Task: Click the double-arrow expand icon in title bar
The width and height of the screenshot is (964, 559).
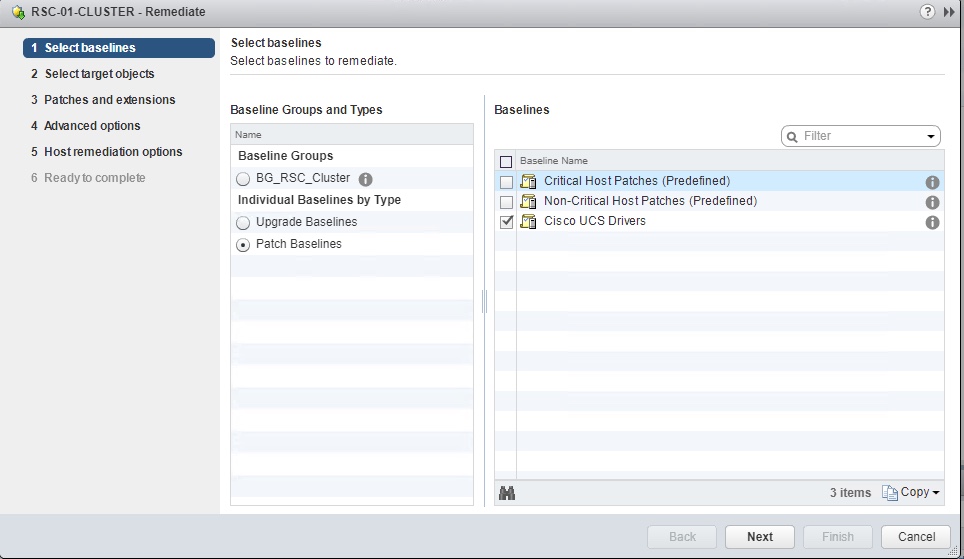Action: 949,12
